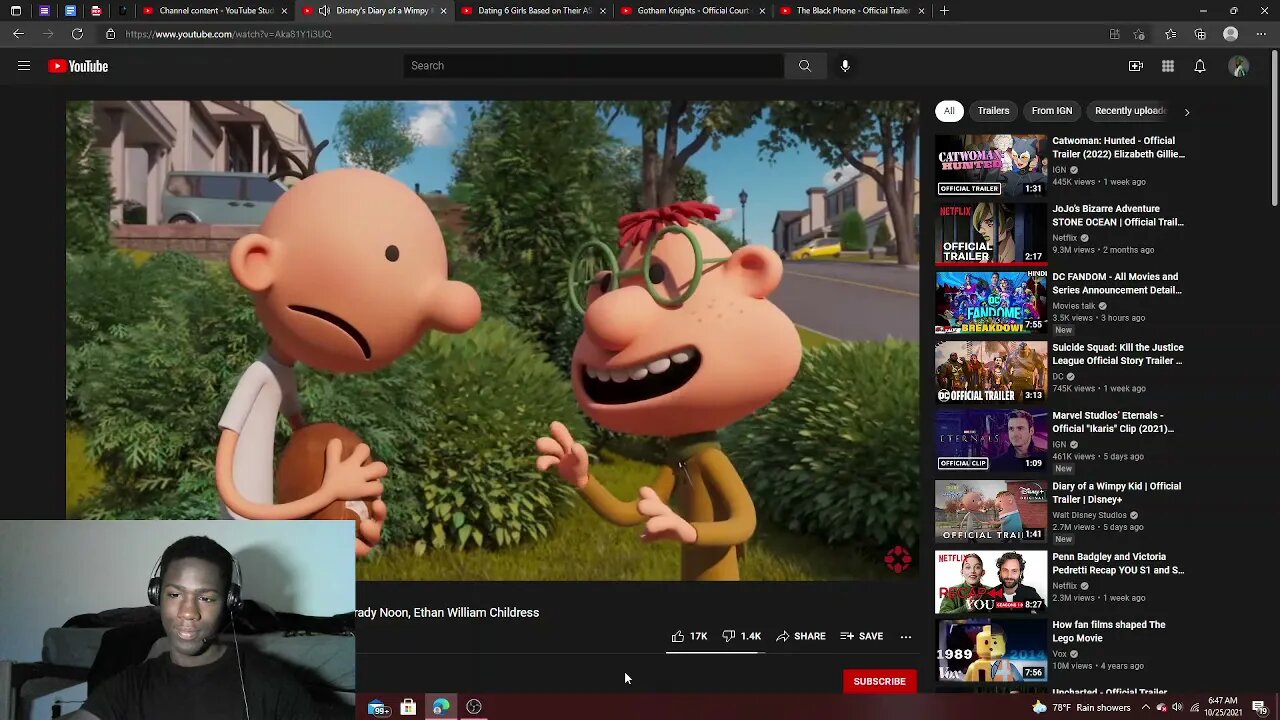Click the weather Rain showers taskbar widget

point(1084,708)
